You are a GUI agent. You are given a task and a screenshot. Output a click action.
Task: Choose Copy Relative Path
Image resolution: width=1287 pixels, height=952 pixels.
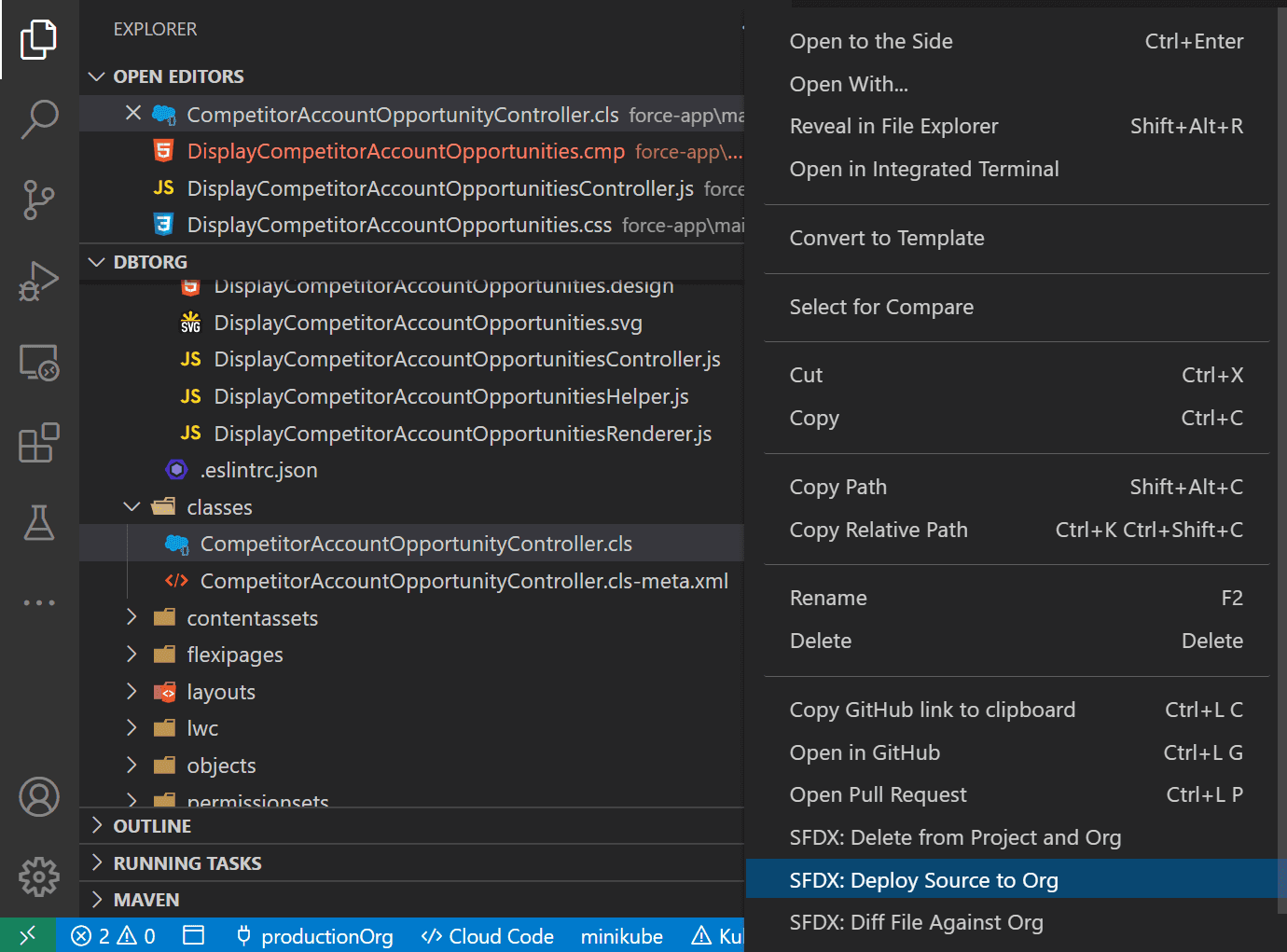1016,530
